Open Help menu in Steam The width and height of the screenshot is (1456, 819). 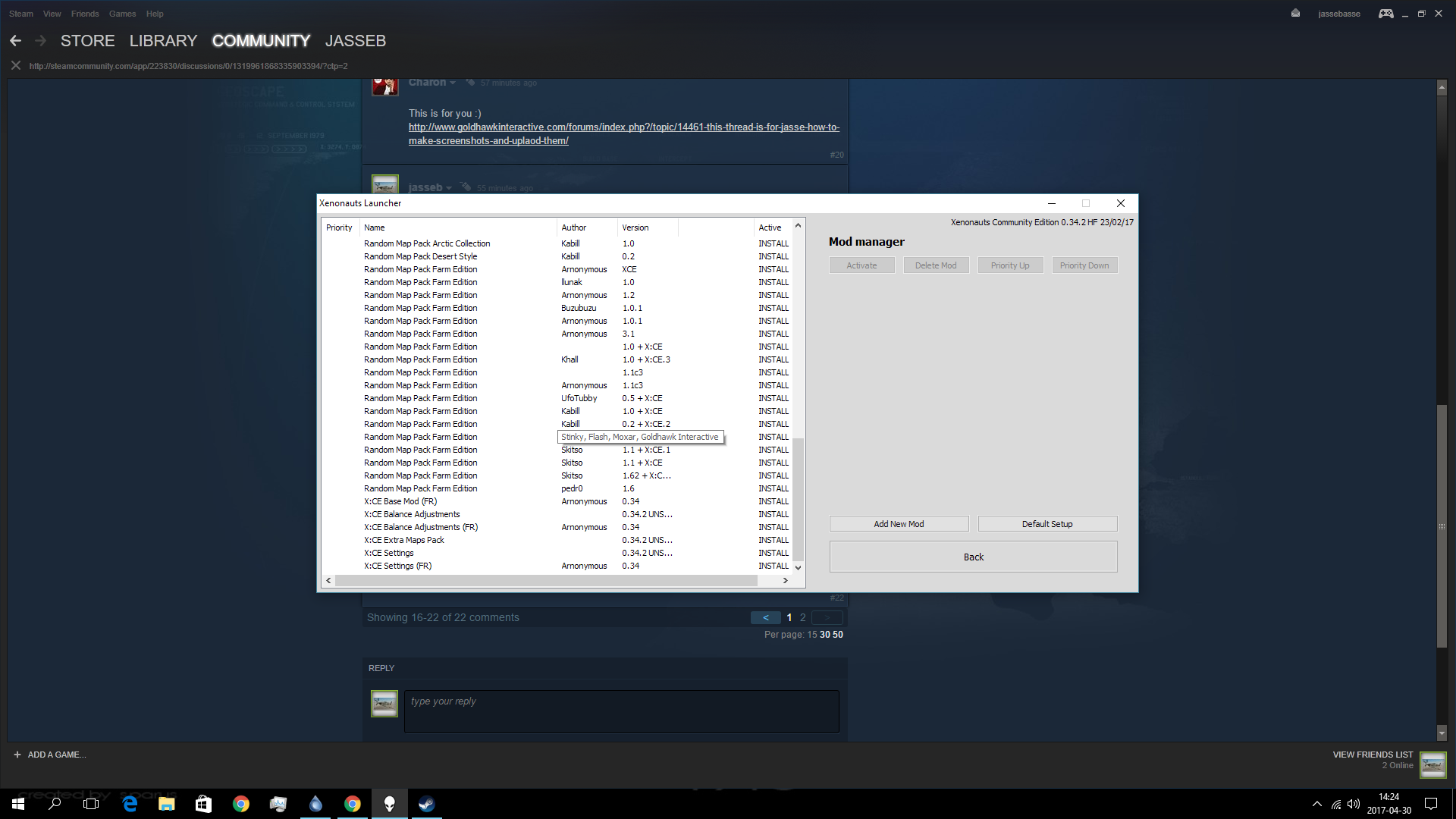[155, 14]
